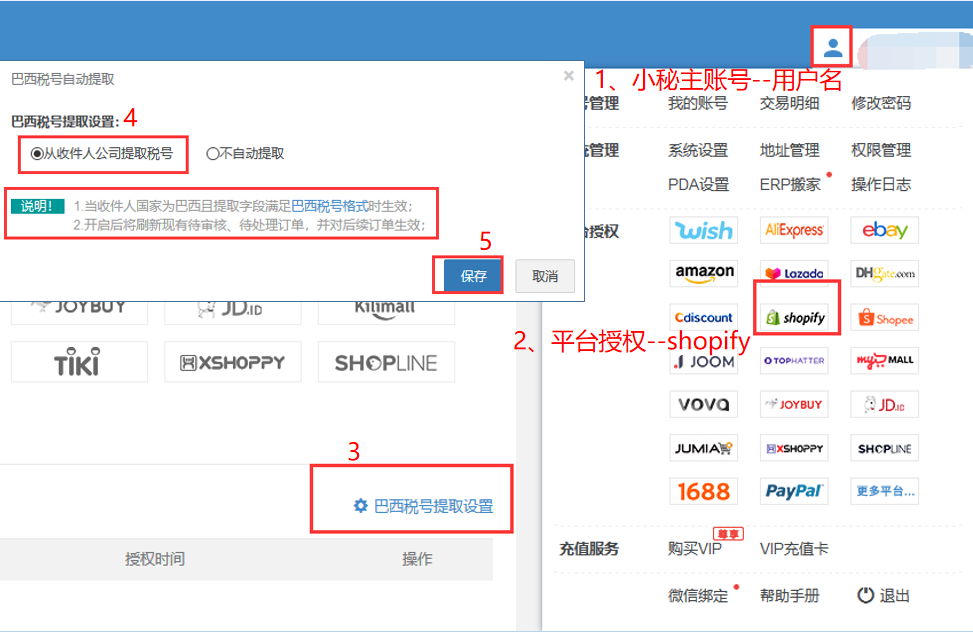Open the large XSHOPPY platform tile
The image size is (973, 632).
coord(233,362)
